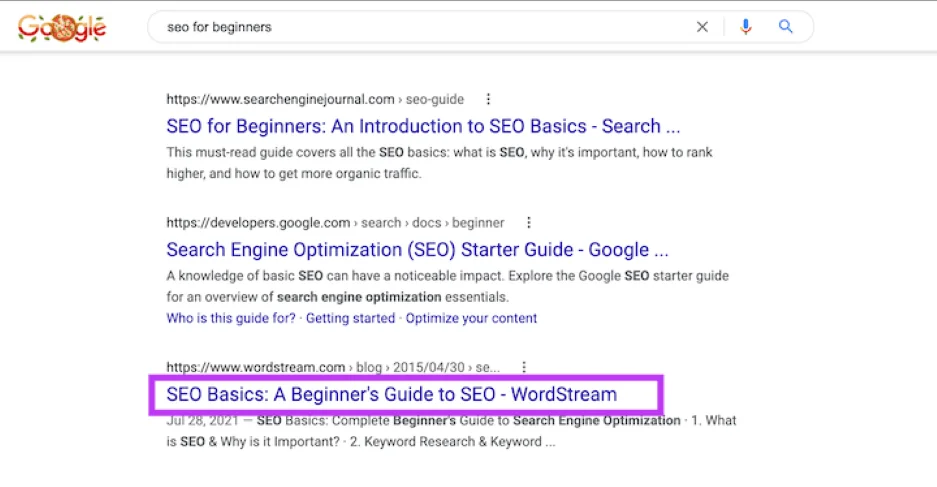Open 'SEO Basics: A Beginner's Guide' WordStream result
The width and height of the screenshot is (937, 487).
click(x=391, y=394)
